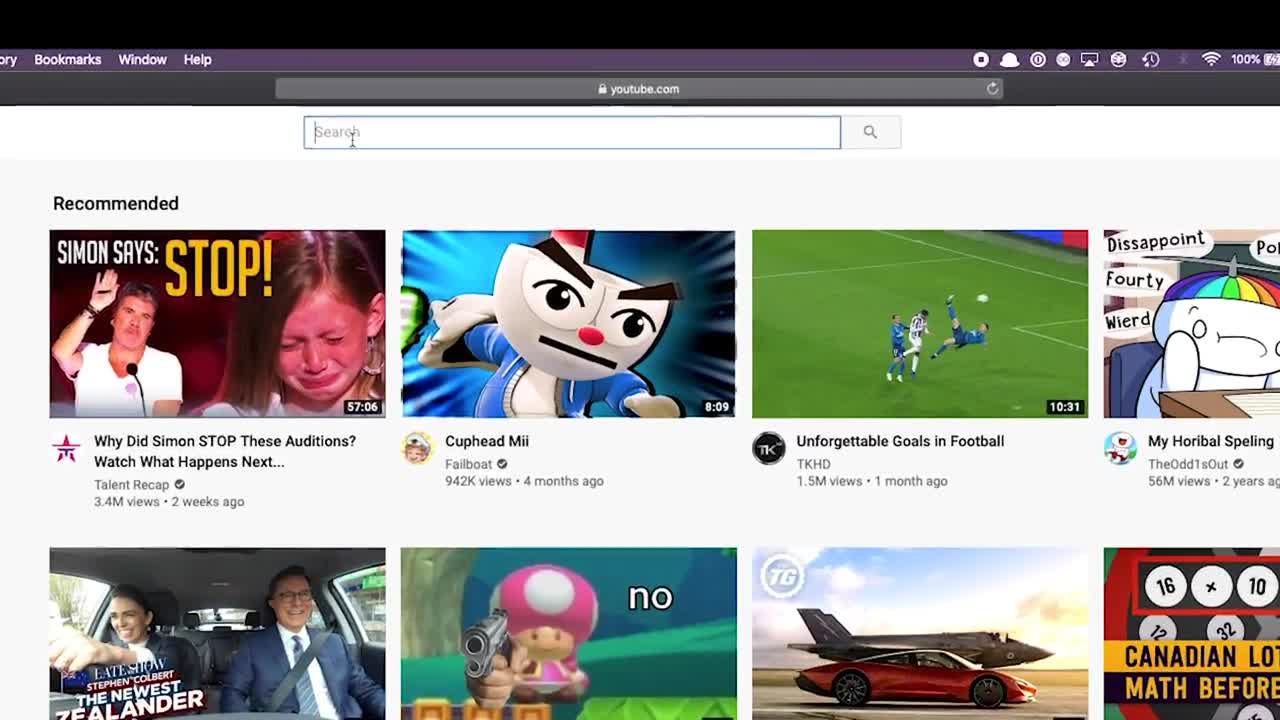Viewport: 1280px width, 720px height.
Task: Open the Window menu
Action: 142,60
